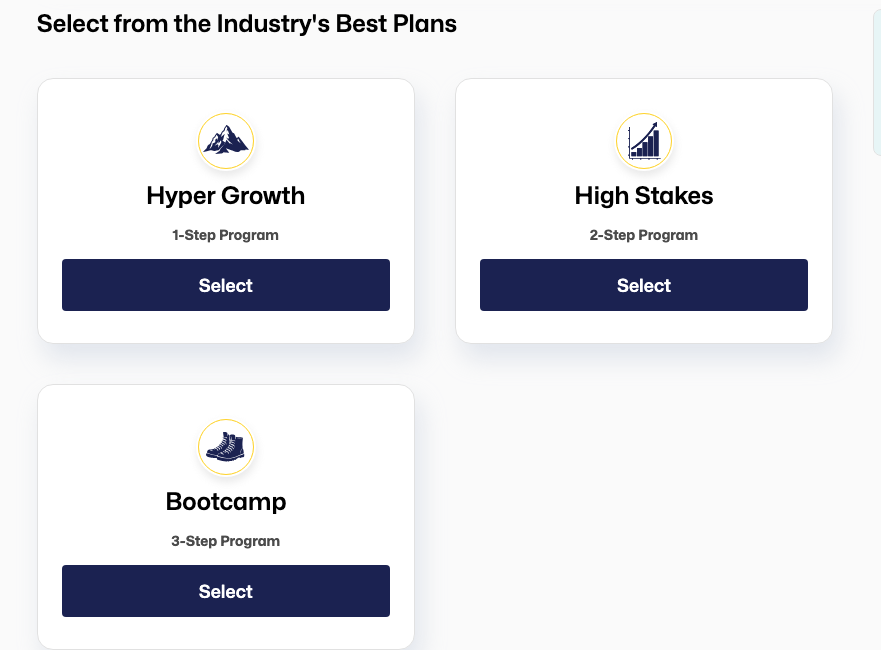
Task: Click the Bootcamp plan title
Action: pos(226,501)
